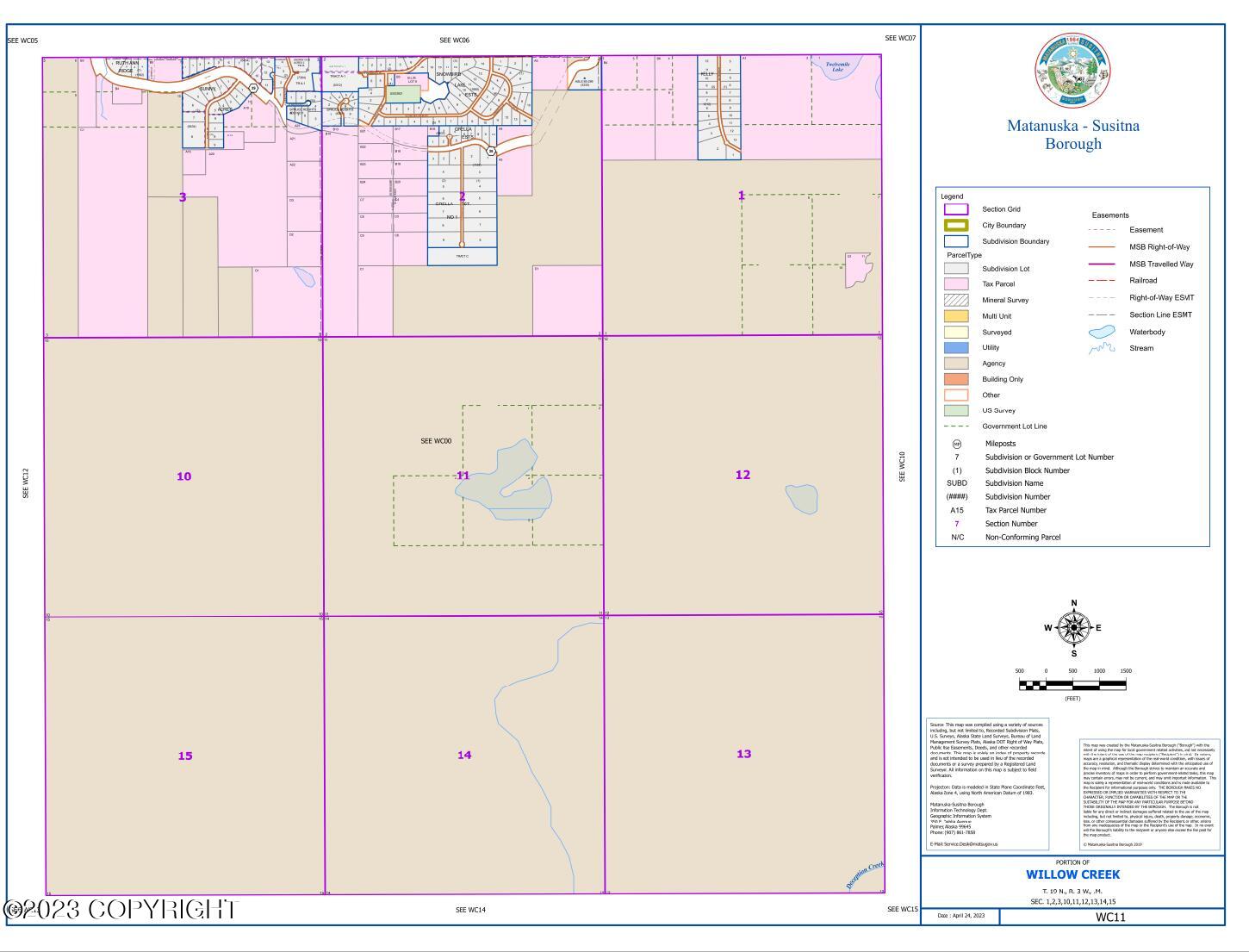This screenshot has height=952, width=1249.
Task: Click the 'SEE WC05' label in the corner
Action: tap(22, 40)
